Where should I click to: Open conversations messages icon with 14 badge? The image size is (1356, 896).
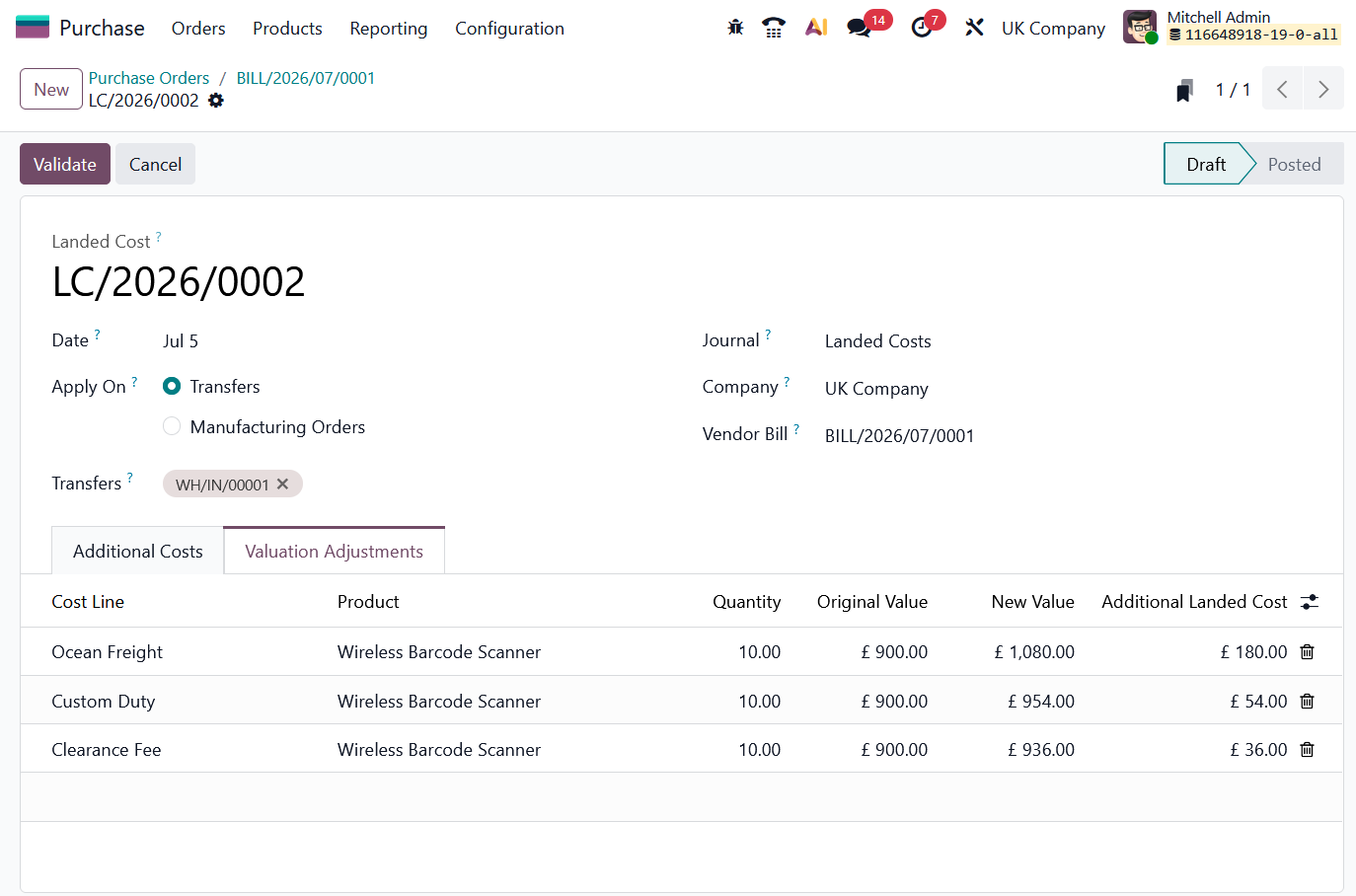(860, 28)
